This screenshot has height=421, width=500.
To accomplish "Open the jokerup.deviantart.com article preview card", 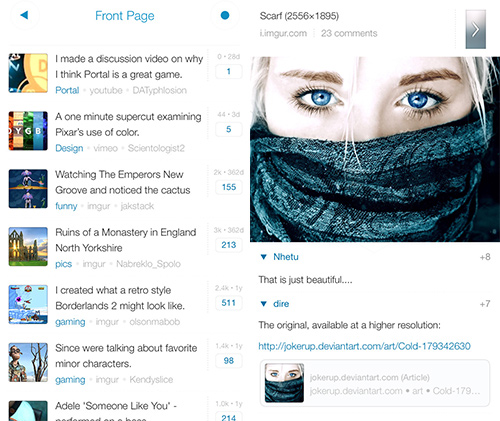I will [375, 383].
